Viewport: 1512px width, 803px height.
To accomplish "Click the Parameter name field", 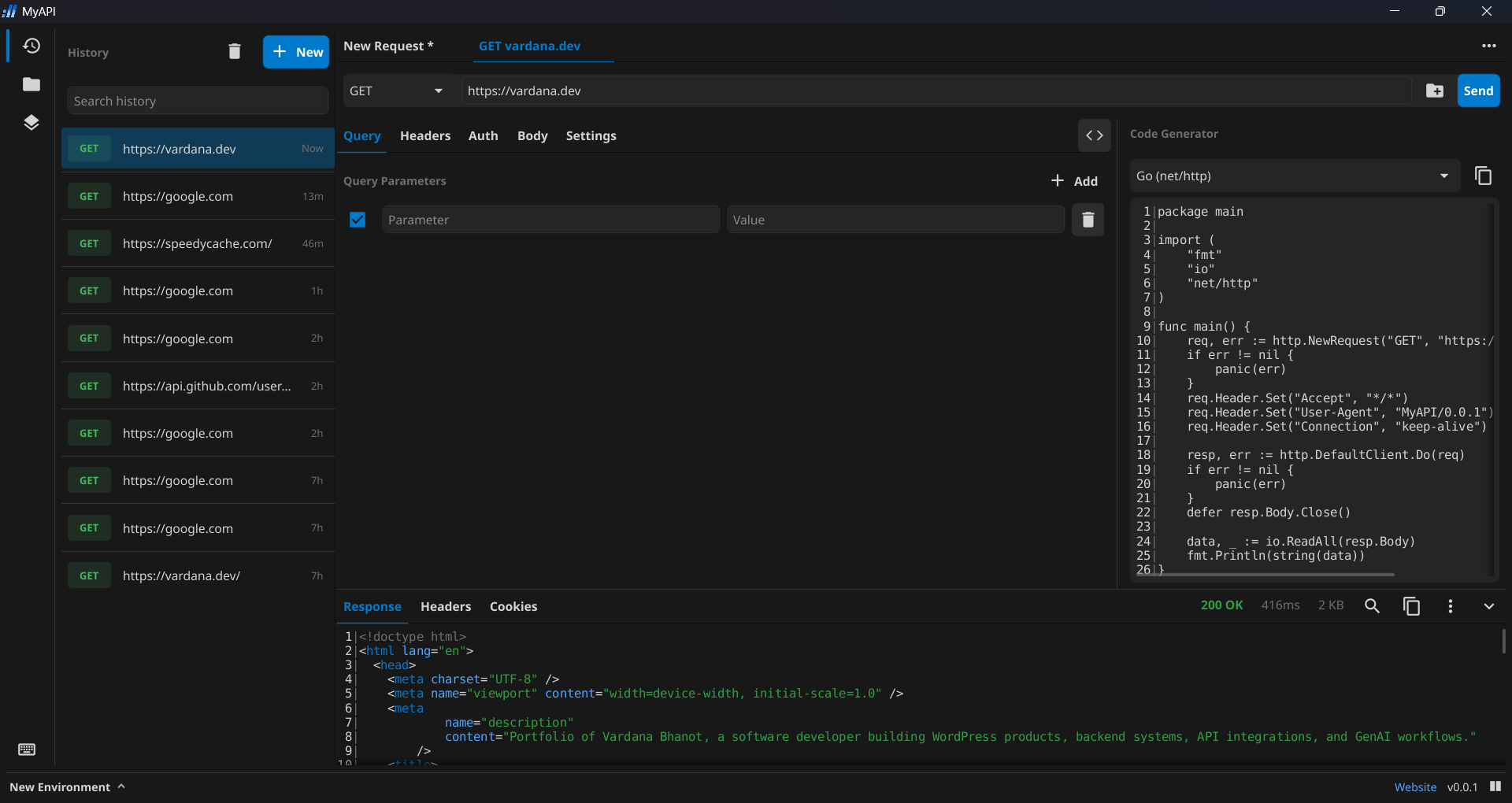I will (x=550, y=220).
